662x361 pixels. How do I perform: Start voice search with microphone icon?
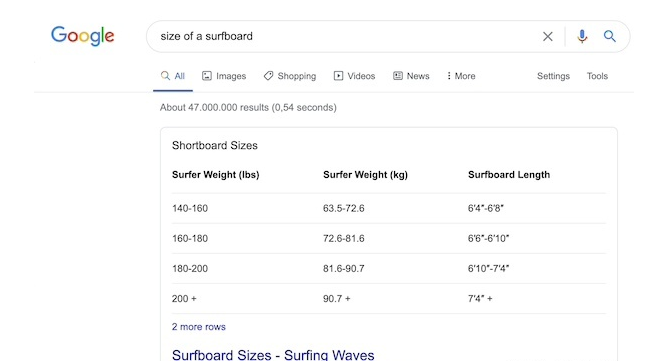pyautogui.click(x=582, y=36)
